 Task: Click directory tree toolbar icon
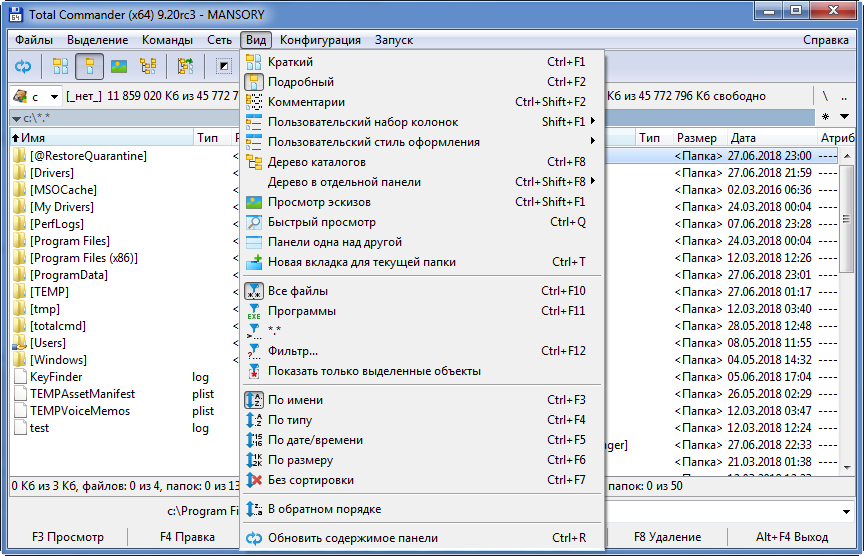tap(148, 67)
